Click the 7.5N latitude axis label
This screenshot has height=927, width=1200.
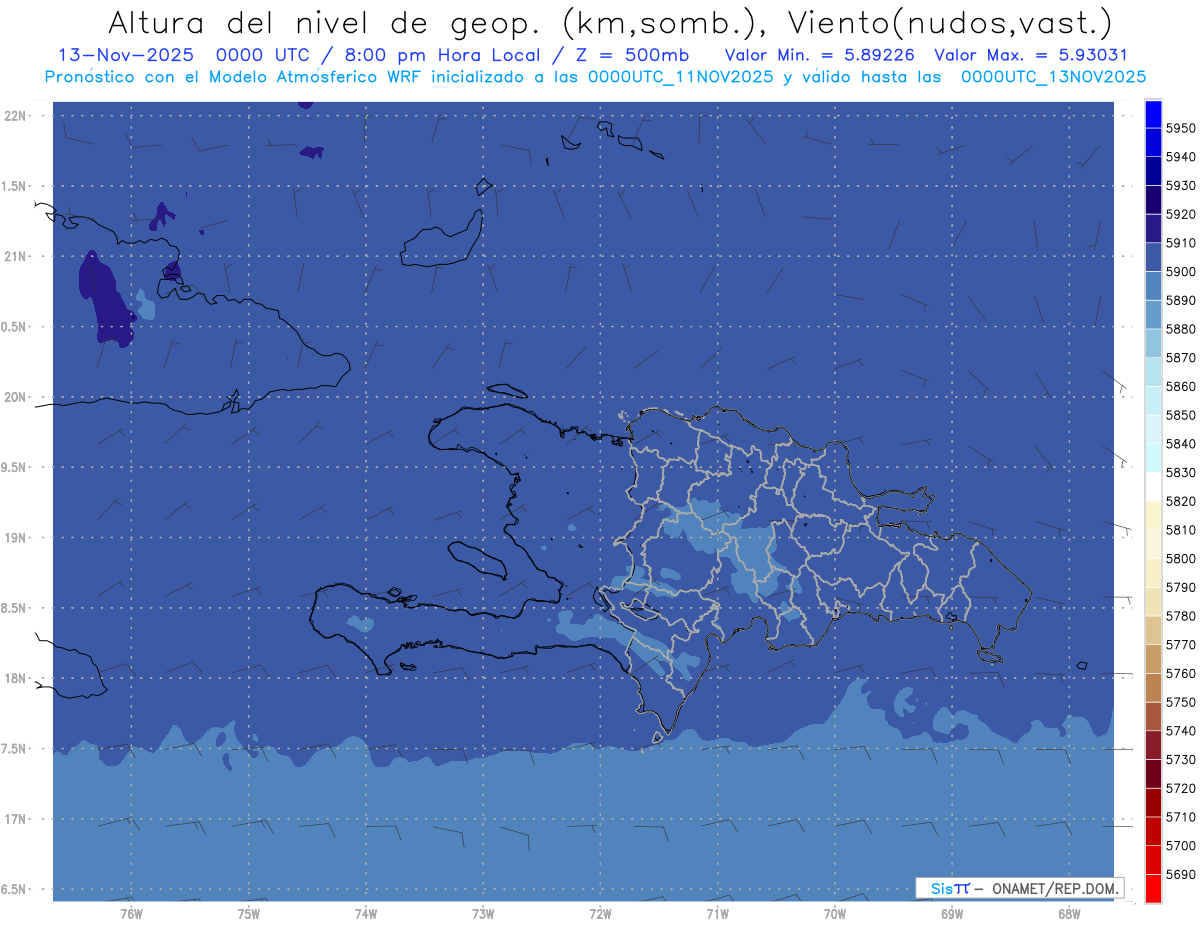coord(16,749)
